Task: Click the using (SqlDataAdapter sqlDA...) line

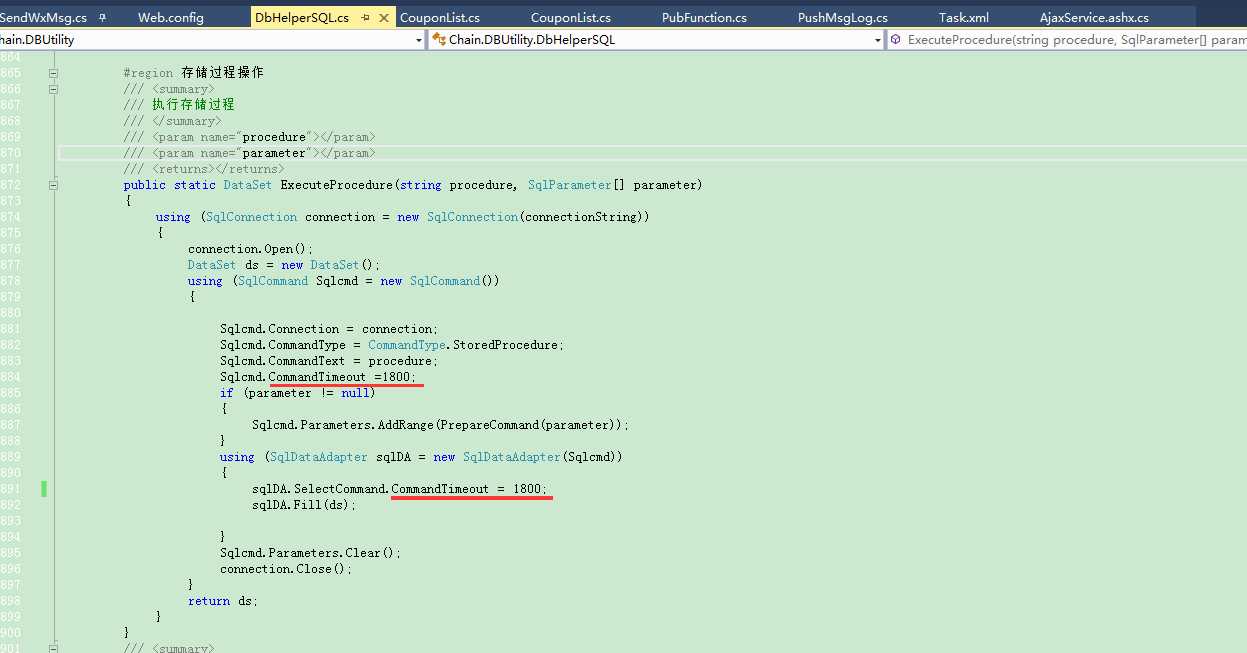Action: tap(421, 457)
